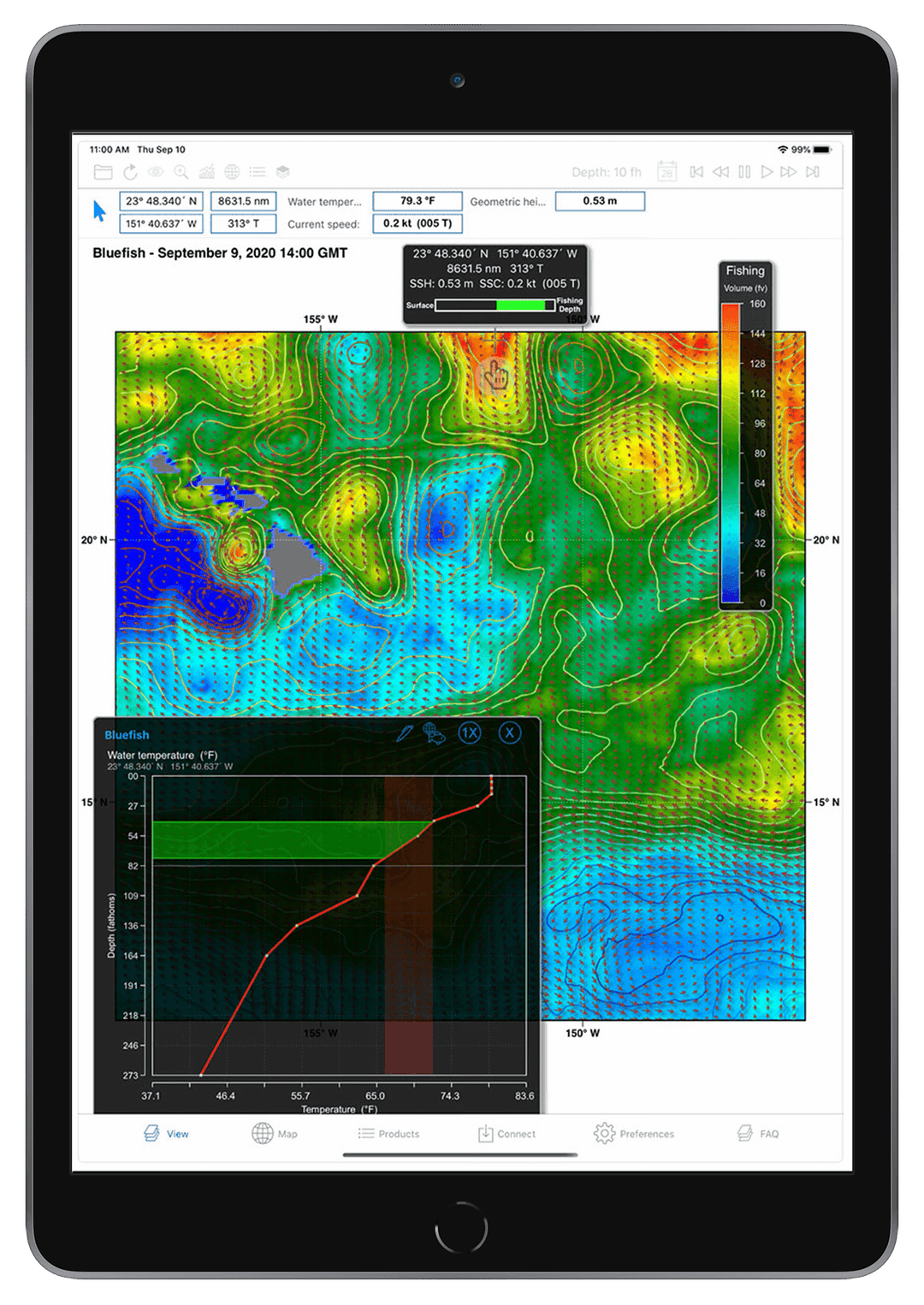This screenshot has width=924, height=1305.
Task: Select the magnifier zoom tool
Action: pyautogui.click(x=181, y=172)
